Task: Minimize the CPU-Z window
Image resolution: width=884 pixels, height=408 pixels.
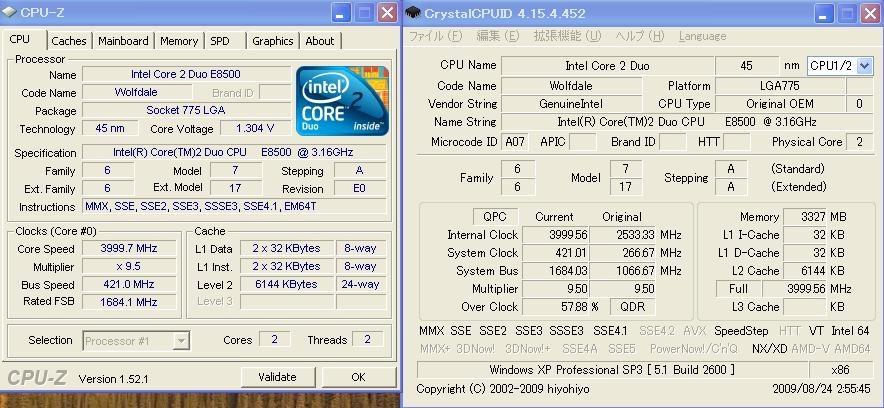Action: click(x=341, y=12)
